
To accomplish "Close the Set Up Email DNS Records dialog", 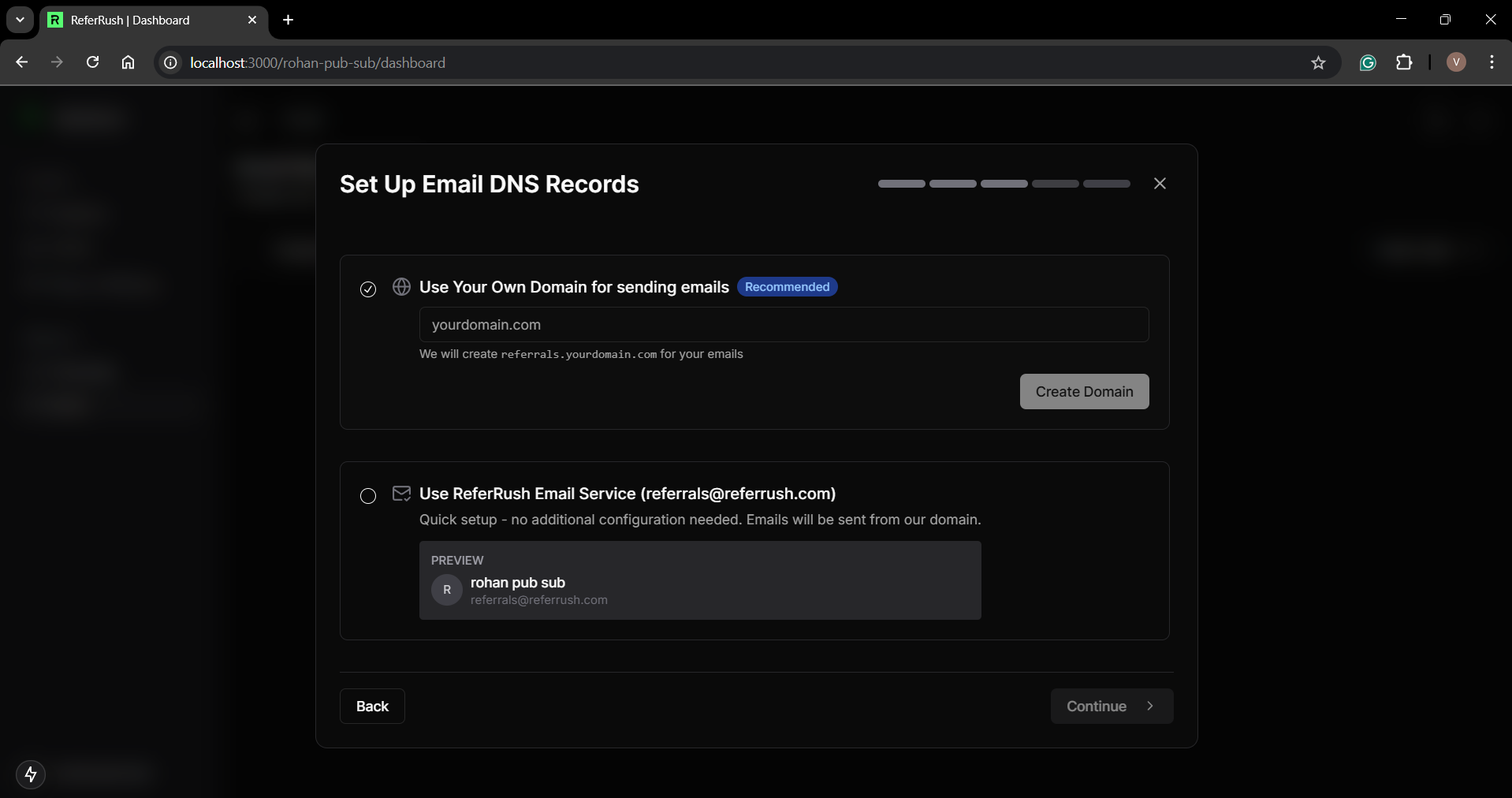I will pyautogui.click(x=1160, y=184).
